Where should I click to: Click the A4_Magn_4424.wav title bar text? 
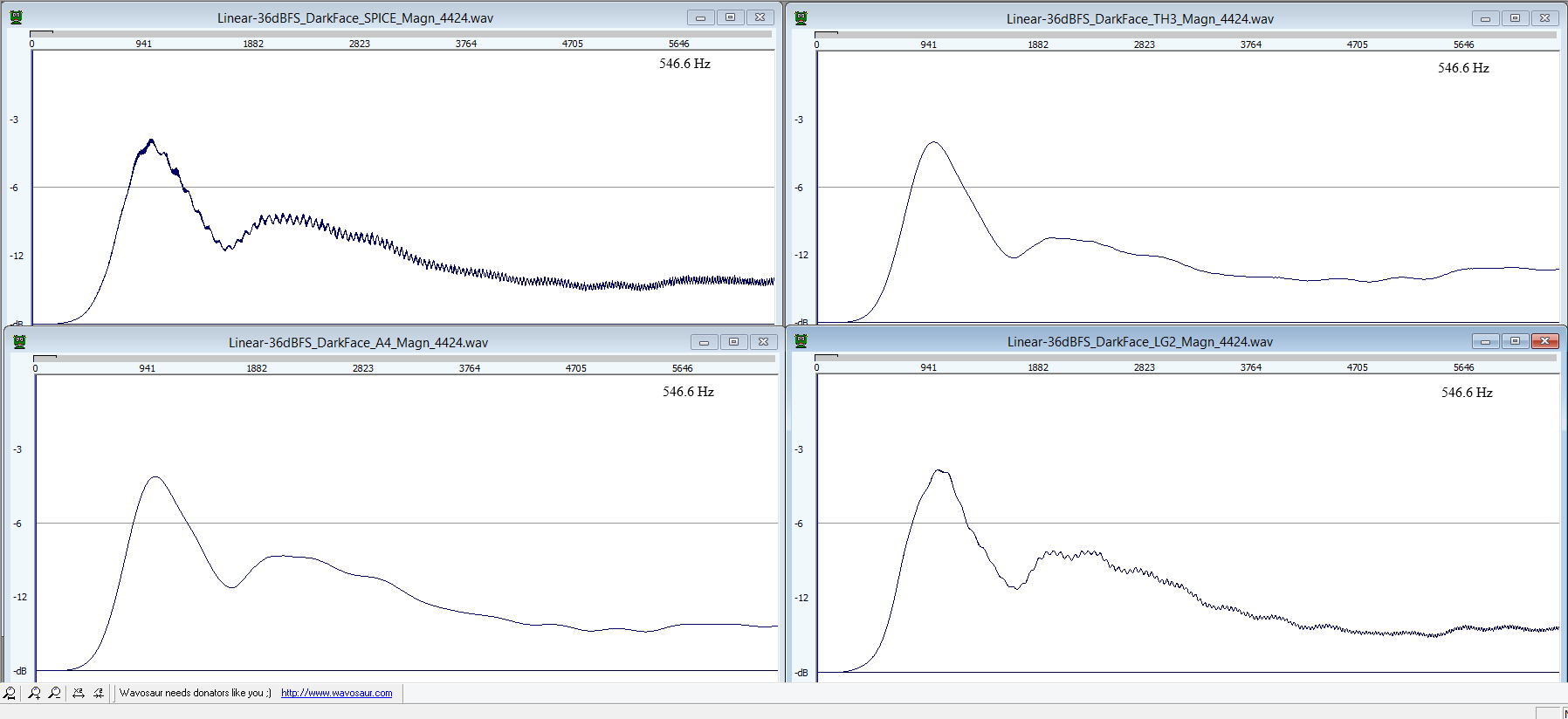(x=359, y=343)
